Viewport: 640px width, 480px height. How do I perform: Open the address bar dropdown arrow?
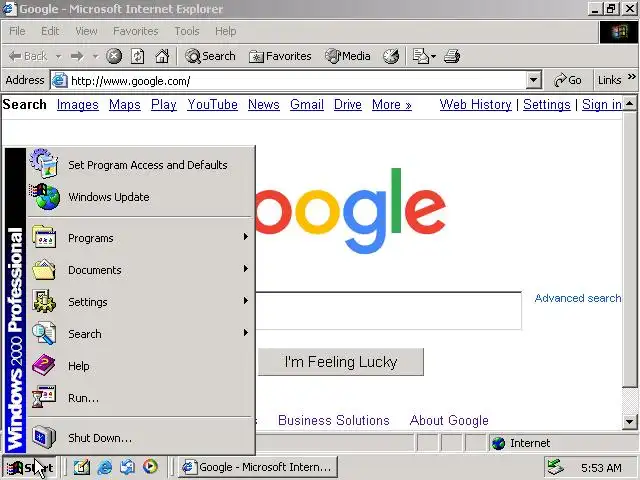tap(533, 80)
